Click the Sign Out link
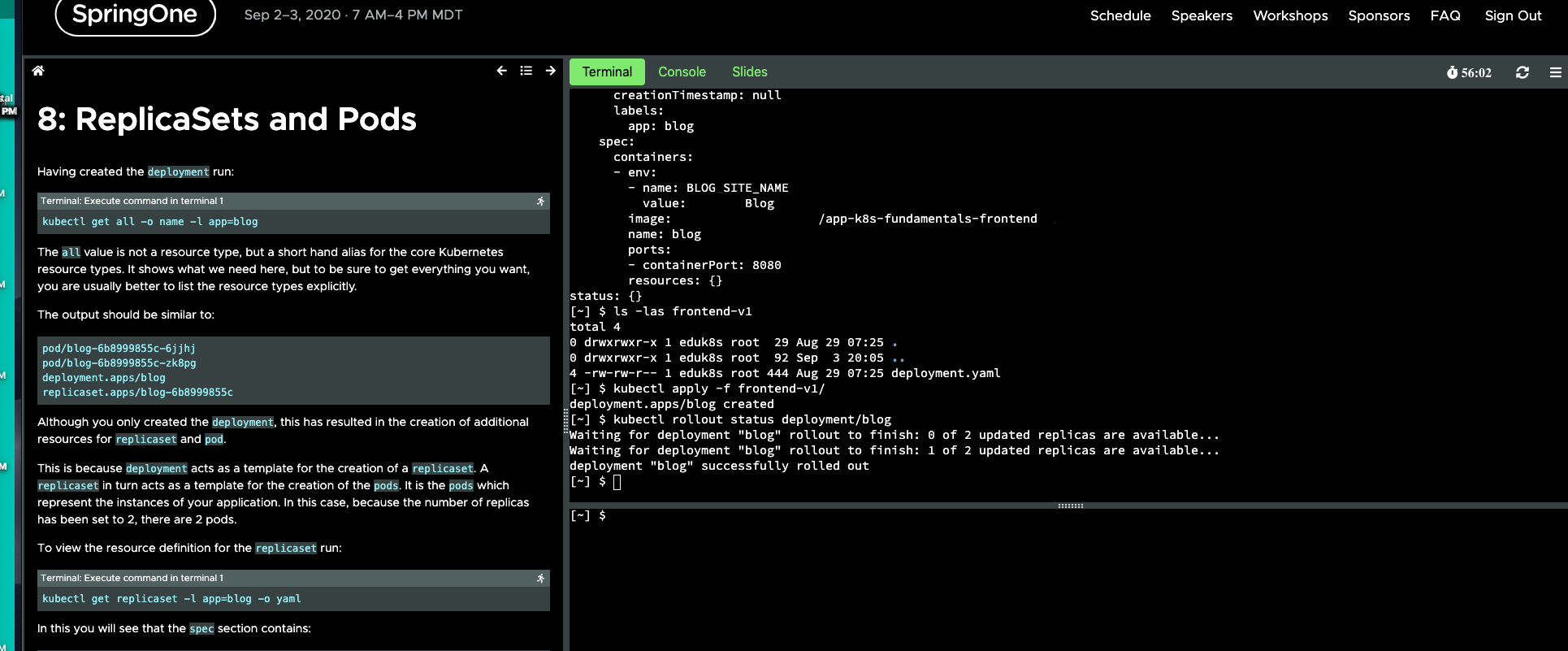1568x651 pixels. click(x=1512, y=15)
